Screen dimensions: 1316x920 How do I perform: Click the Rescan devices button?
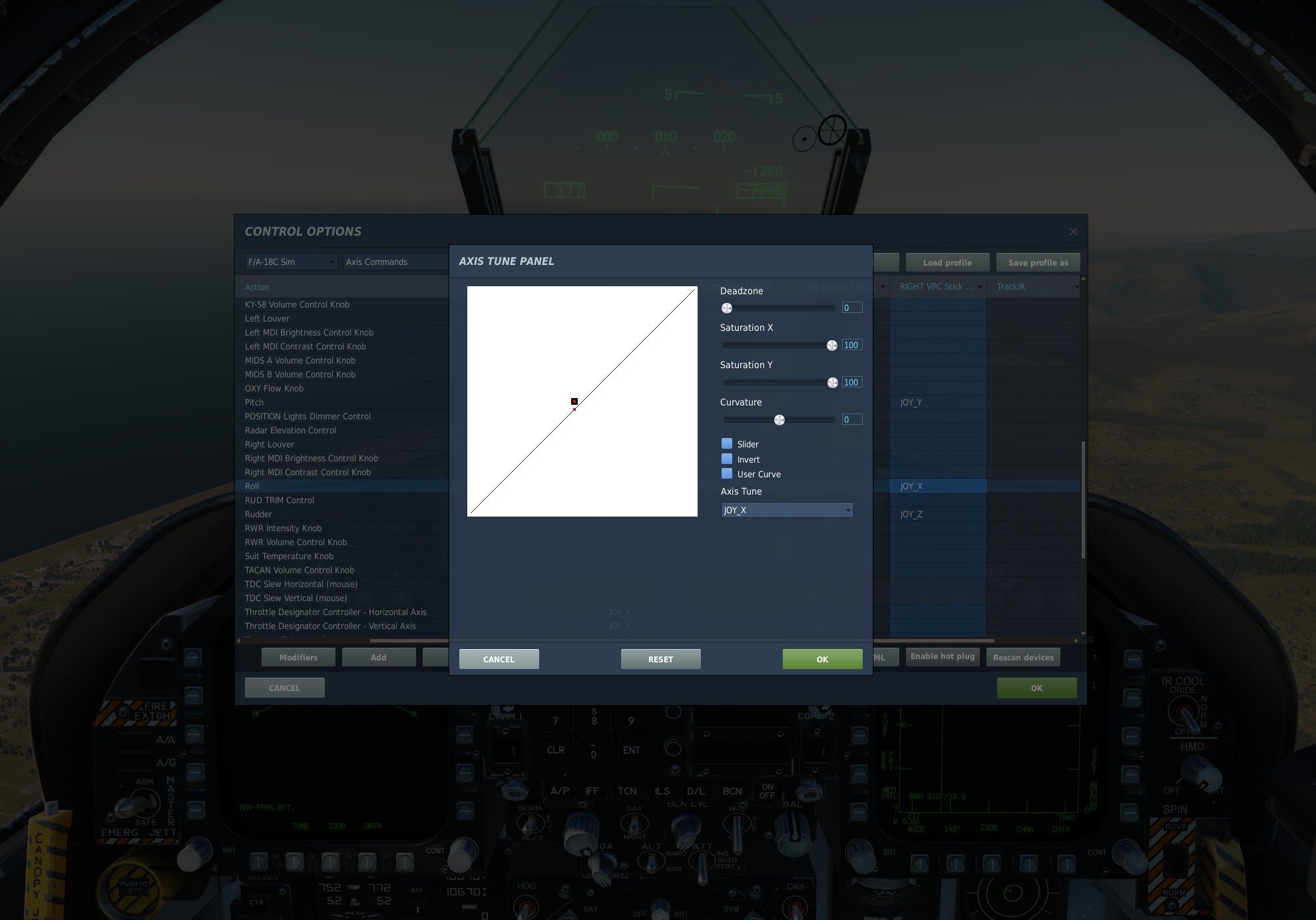pyautogui.click(x=1023, y=657)
